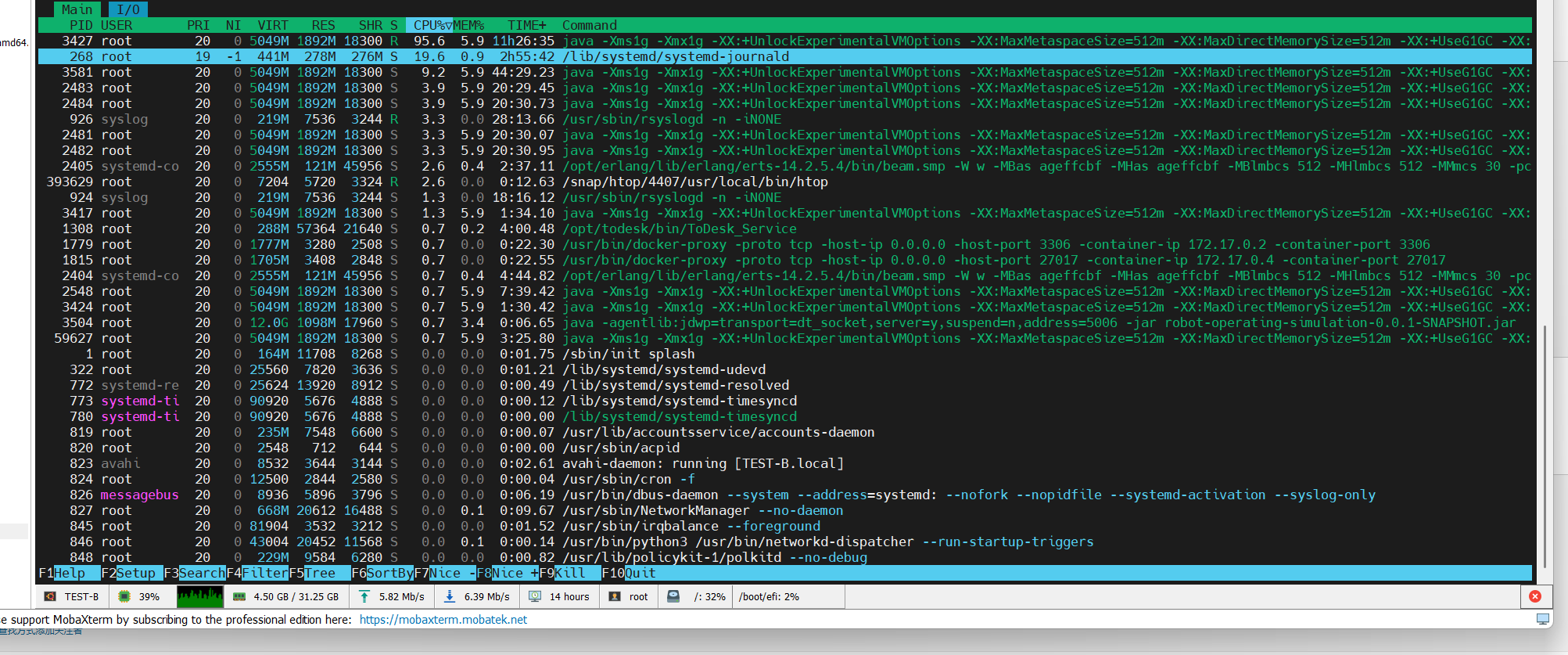Open the mobaxterm.mobatek.net link
This screenshot has height=655, width=1568.
coord(443,620)
